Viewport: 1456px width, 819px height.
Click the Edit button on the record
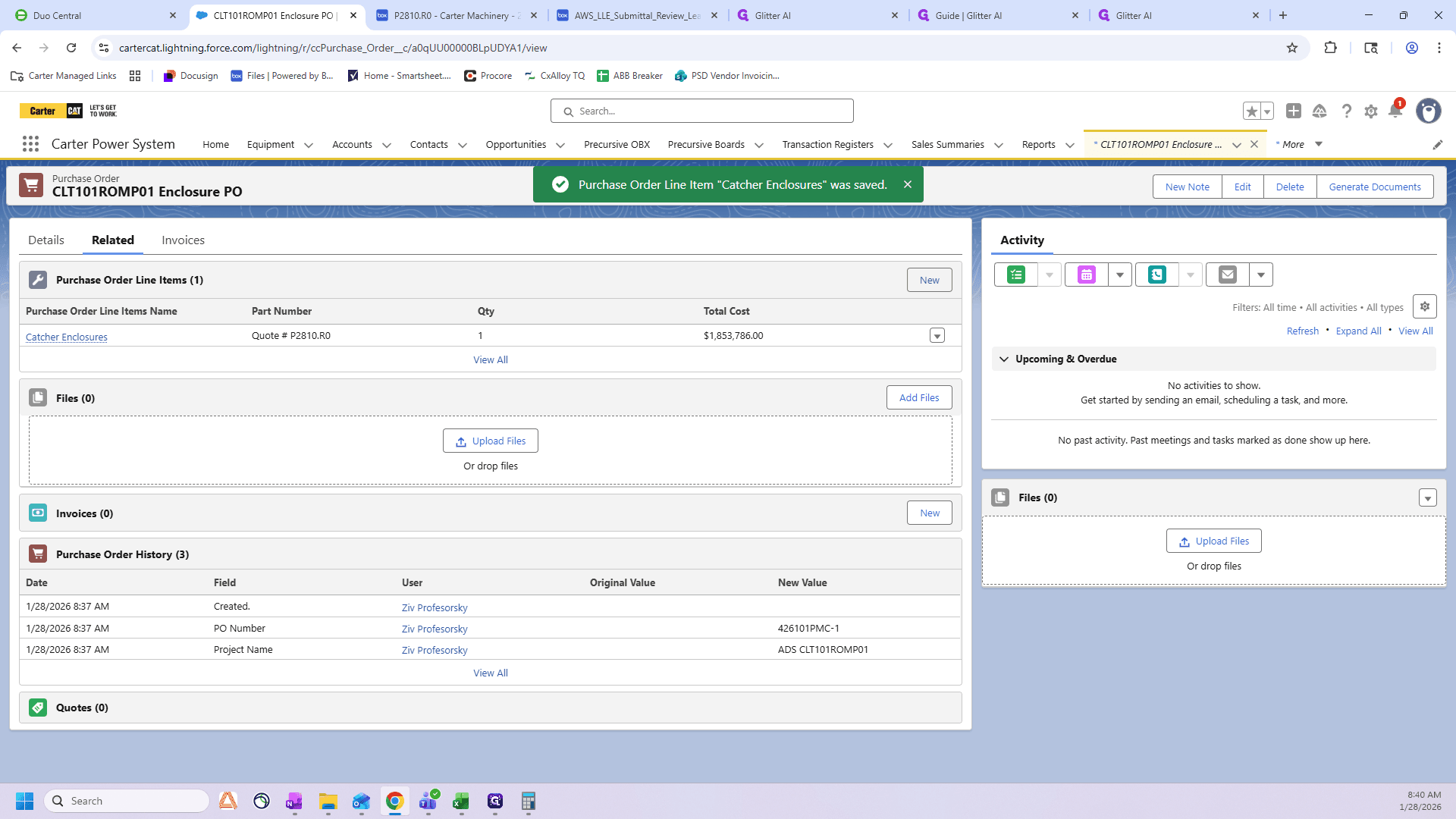[1242, 187]
